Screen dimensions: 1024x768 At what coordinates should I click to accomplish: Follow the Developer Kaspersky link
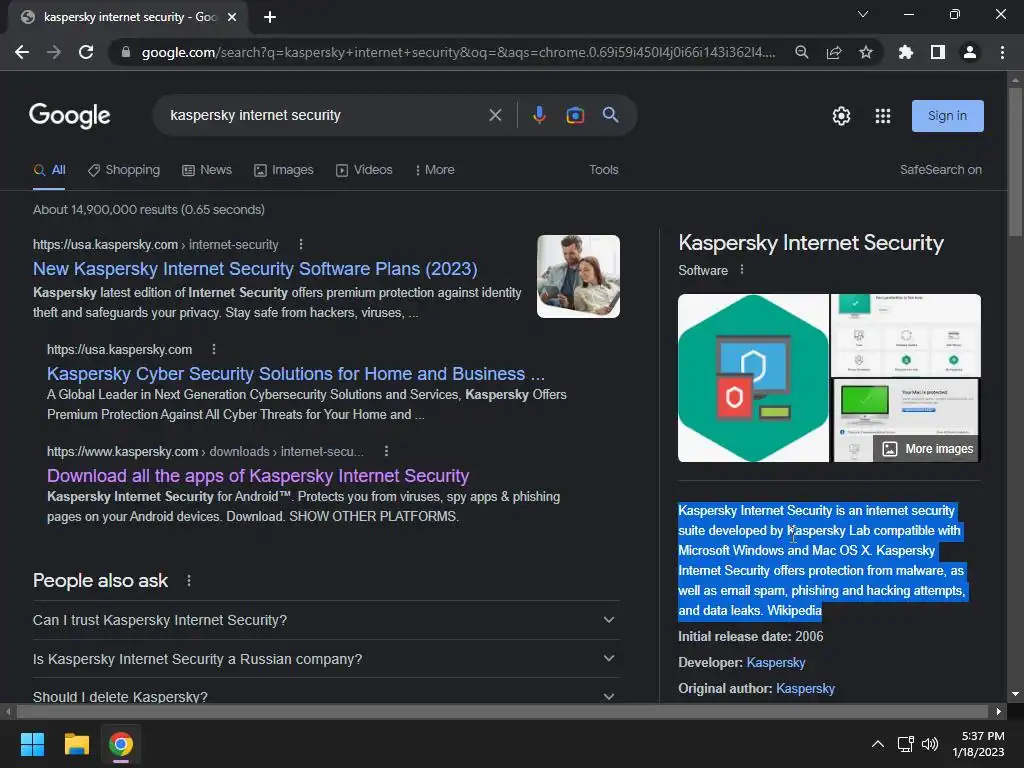point(776,663)
